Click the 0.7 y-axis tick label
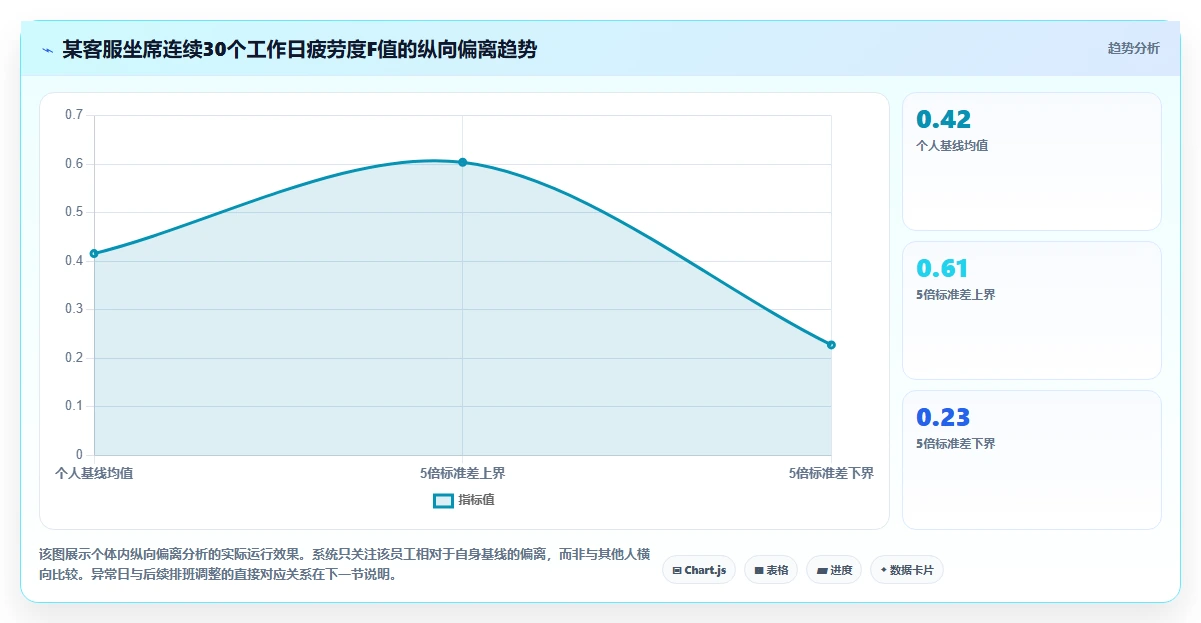 click(74, 115)
